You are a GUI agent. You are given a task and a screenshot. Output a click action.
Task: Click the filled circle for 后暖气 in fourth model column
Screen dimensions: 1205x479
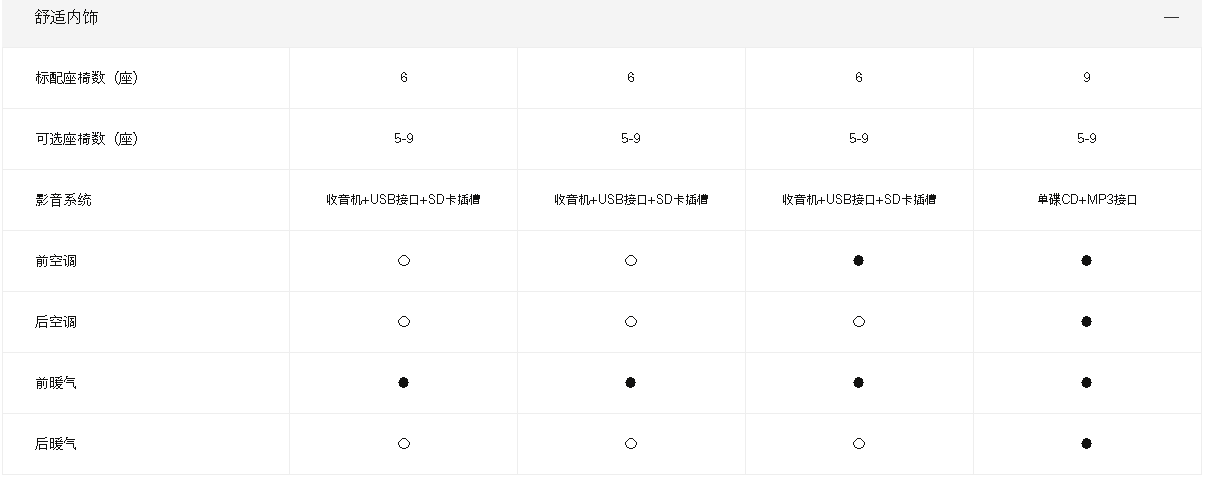click(1086, 444)
